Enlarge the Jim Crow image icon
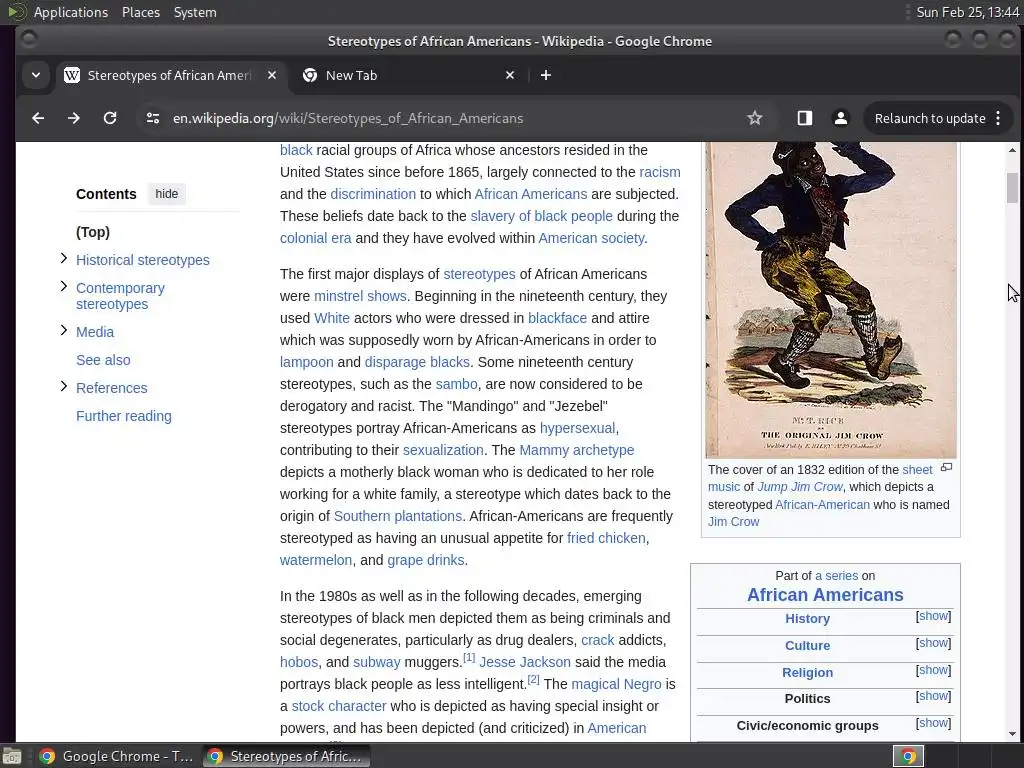This screenshot has width=1024, height=768. pos(946,468)
